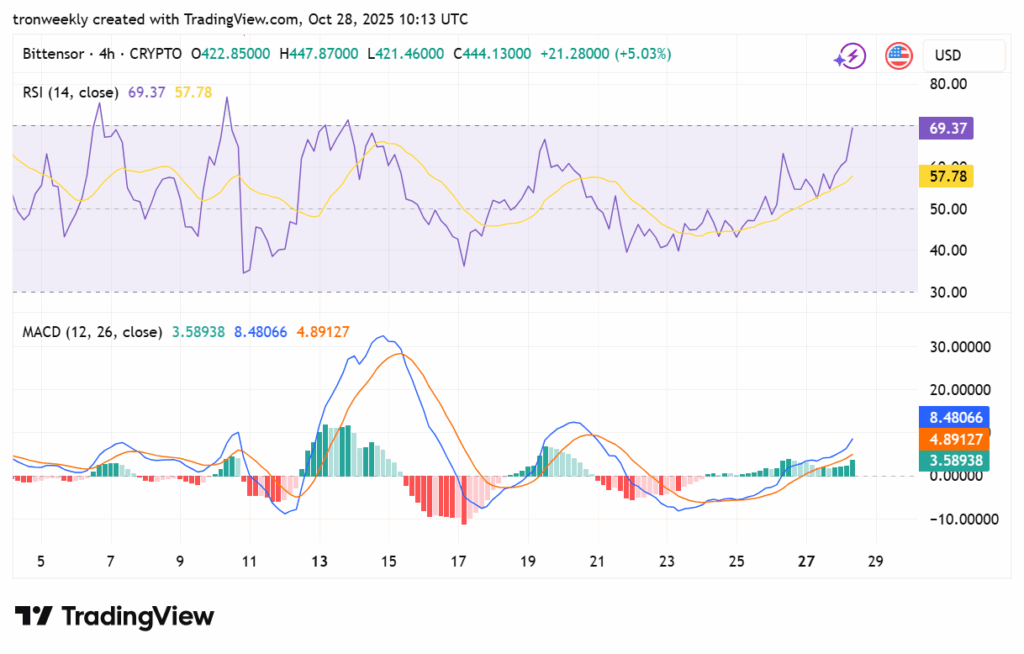Image resolution: width=1024 pixels, height=654 pixels.
Task: Click the blue 8.48066 MACD label
Action: pos(951,418)
